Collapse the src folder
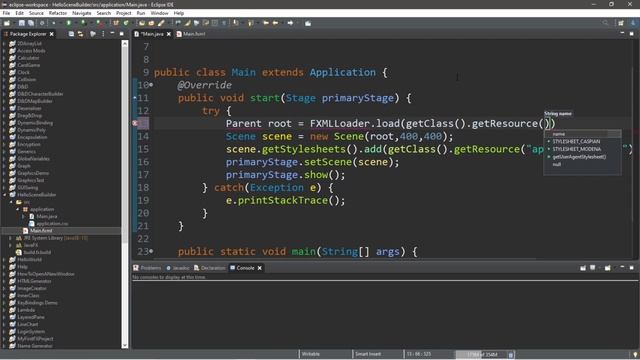Image resolution: width=640 pixels, height=360 pixels. pyautogui.click(x=11, y=202)
